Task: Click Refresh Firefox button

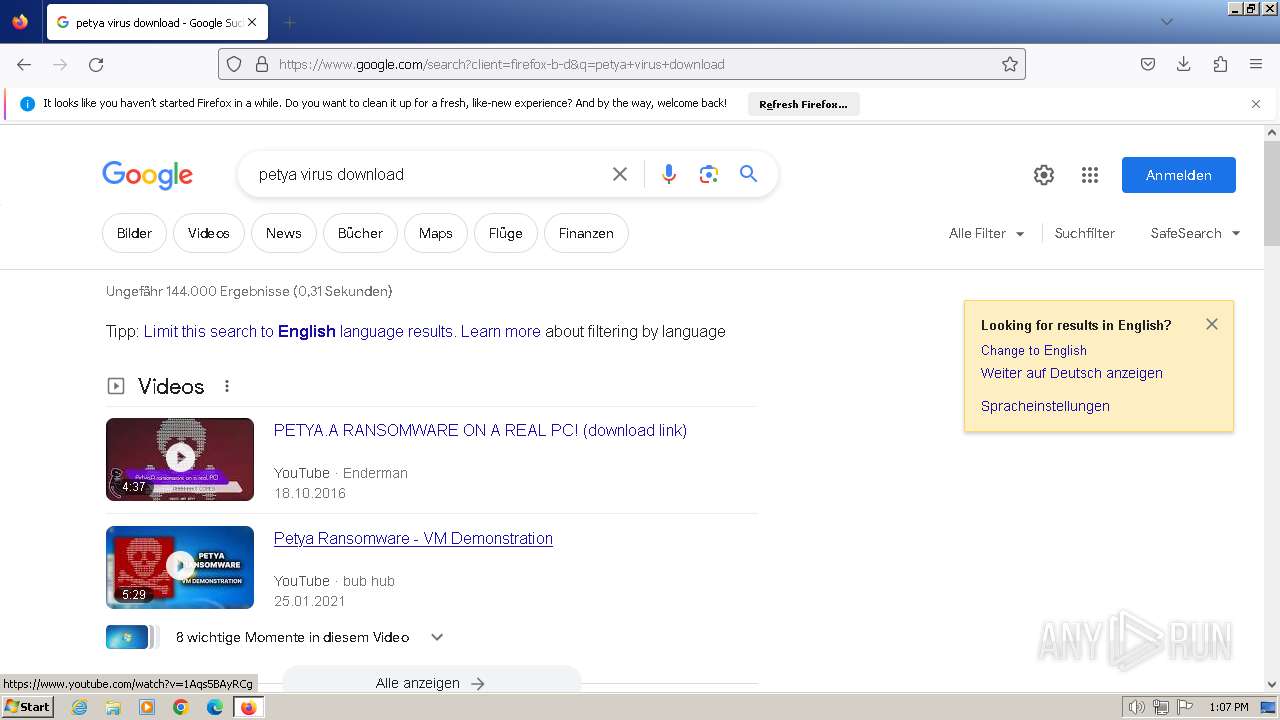Action: point(803,104)
